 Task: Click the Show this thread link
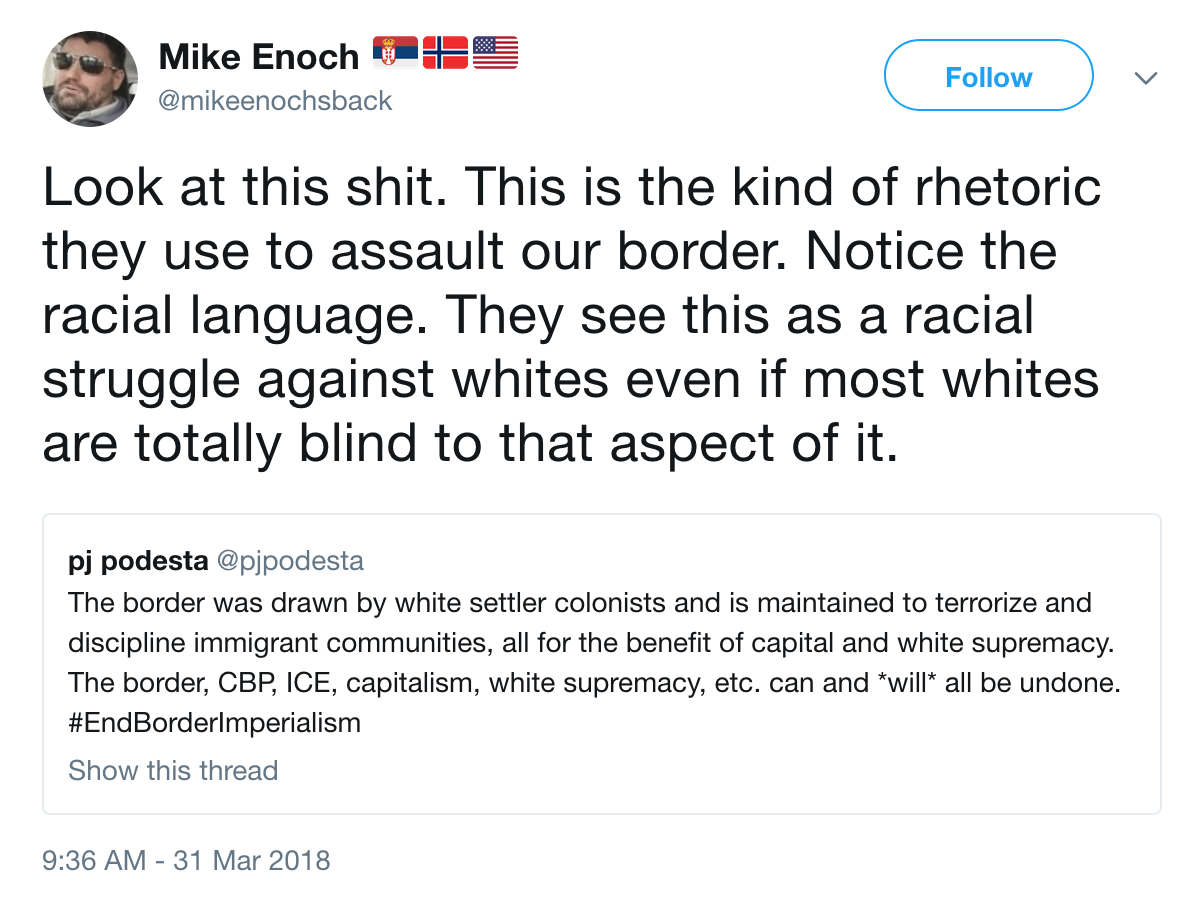click(x=173, y=770)
